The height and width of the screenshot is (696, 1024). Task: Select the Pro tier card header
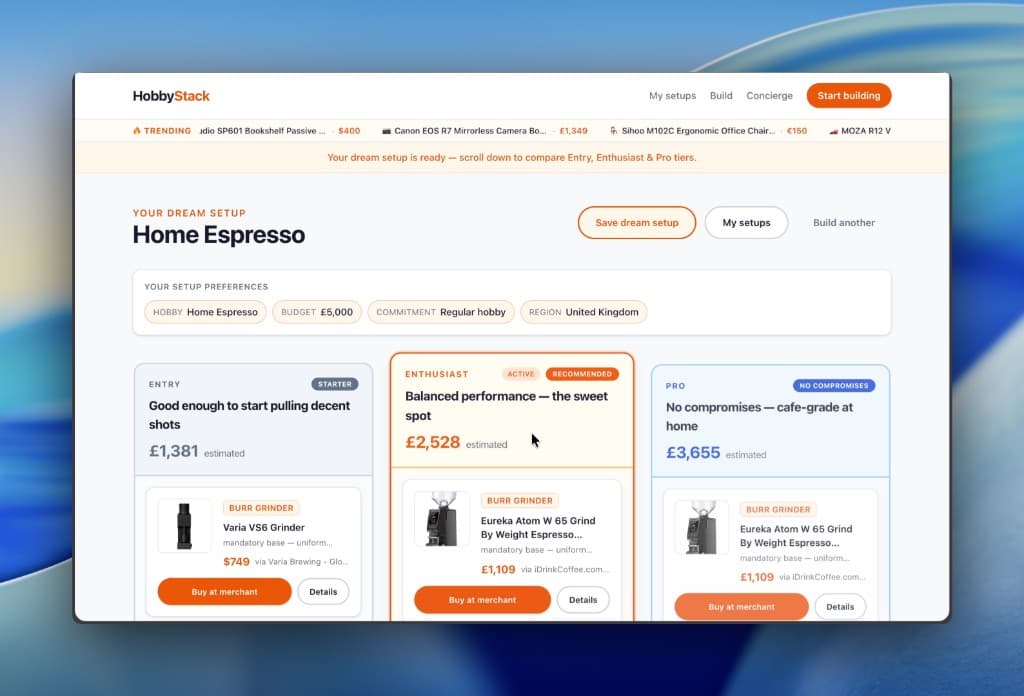[771, 421]
